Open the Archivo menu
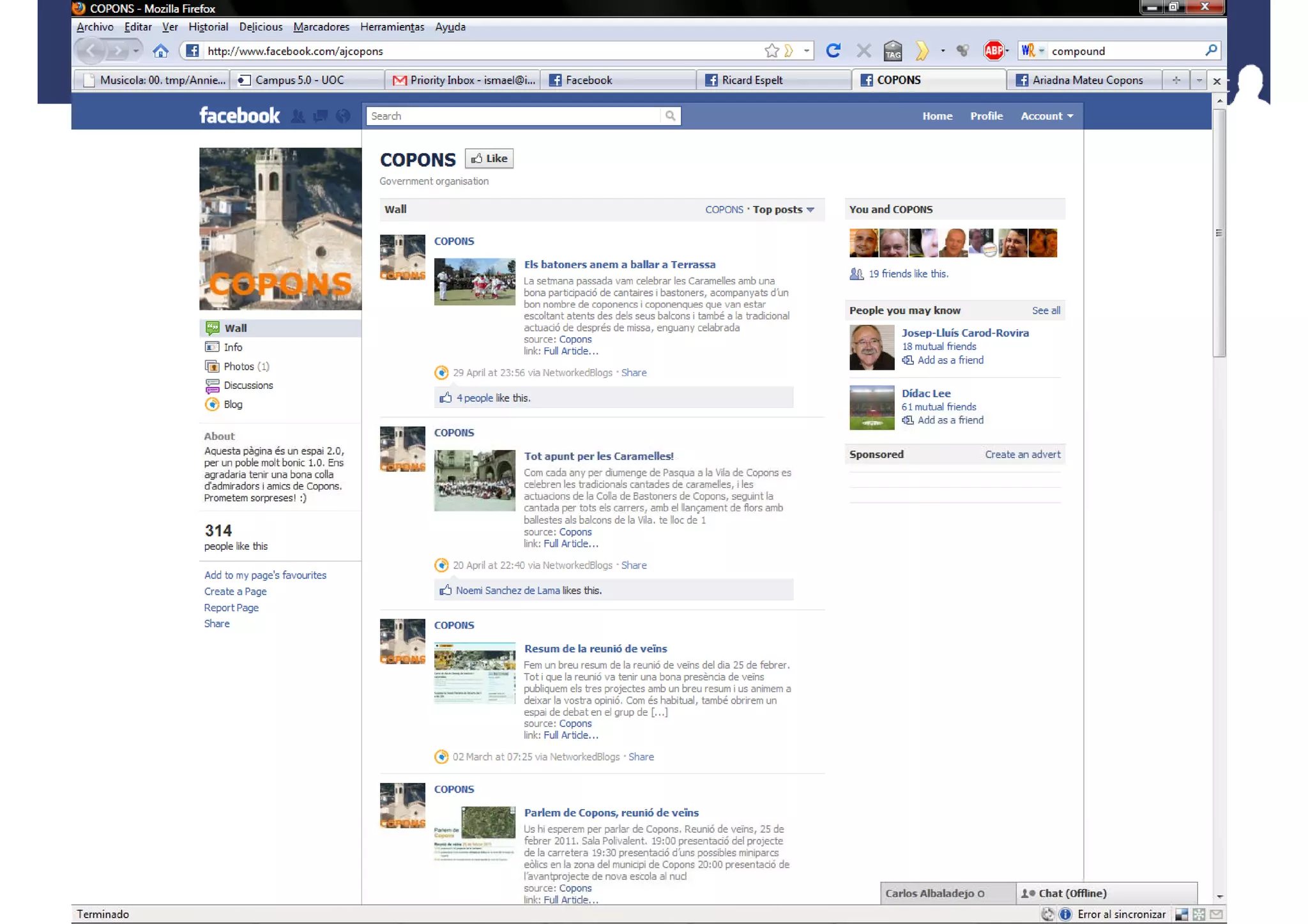This screenshot has width=1308, height=924. tap(95, 27)
